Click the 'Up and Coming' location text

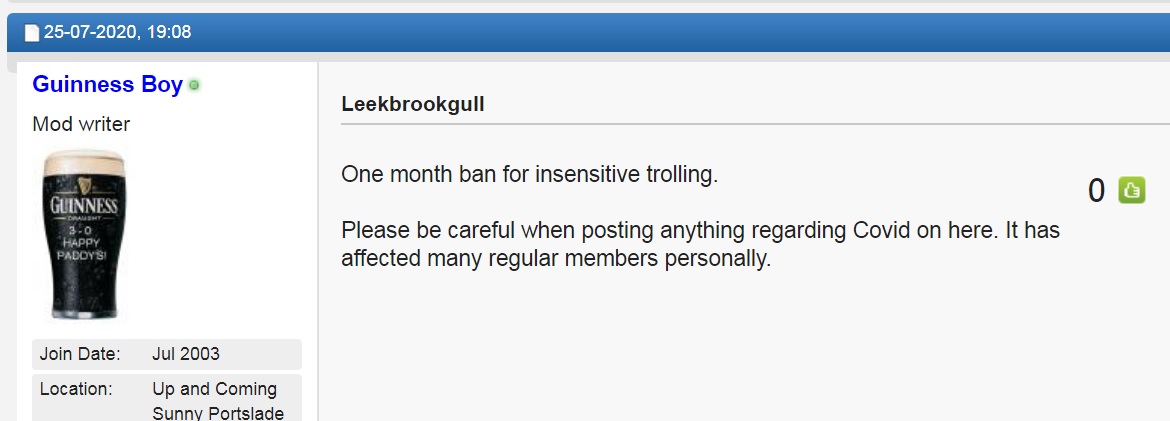click(214, 389)
